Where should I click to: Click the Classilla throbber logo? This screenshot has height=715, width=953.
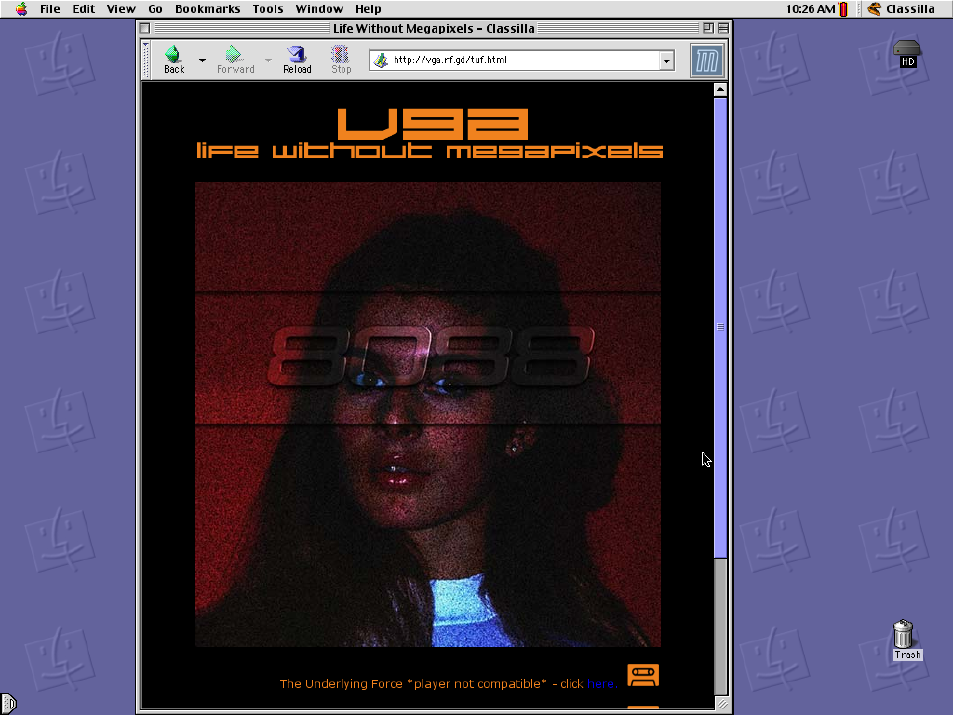point(707,60)
